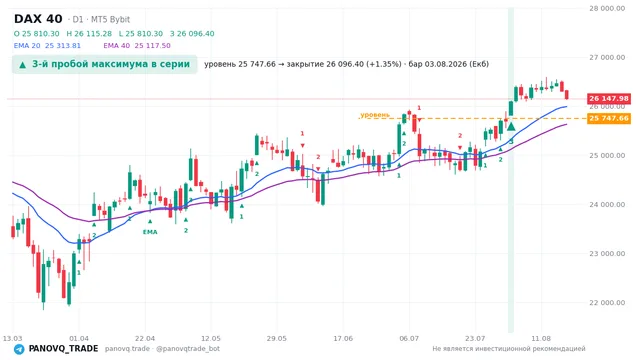Click the 24 000.00 price axis label
This screenshot has width=640, height=360.
[607, 204]
